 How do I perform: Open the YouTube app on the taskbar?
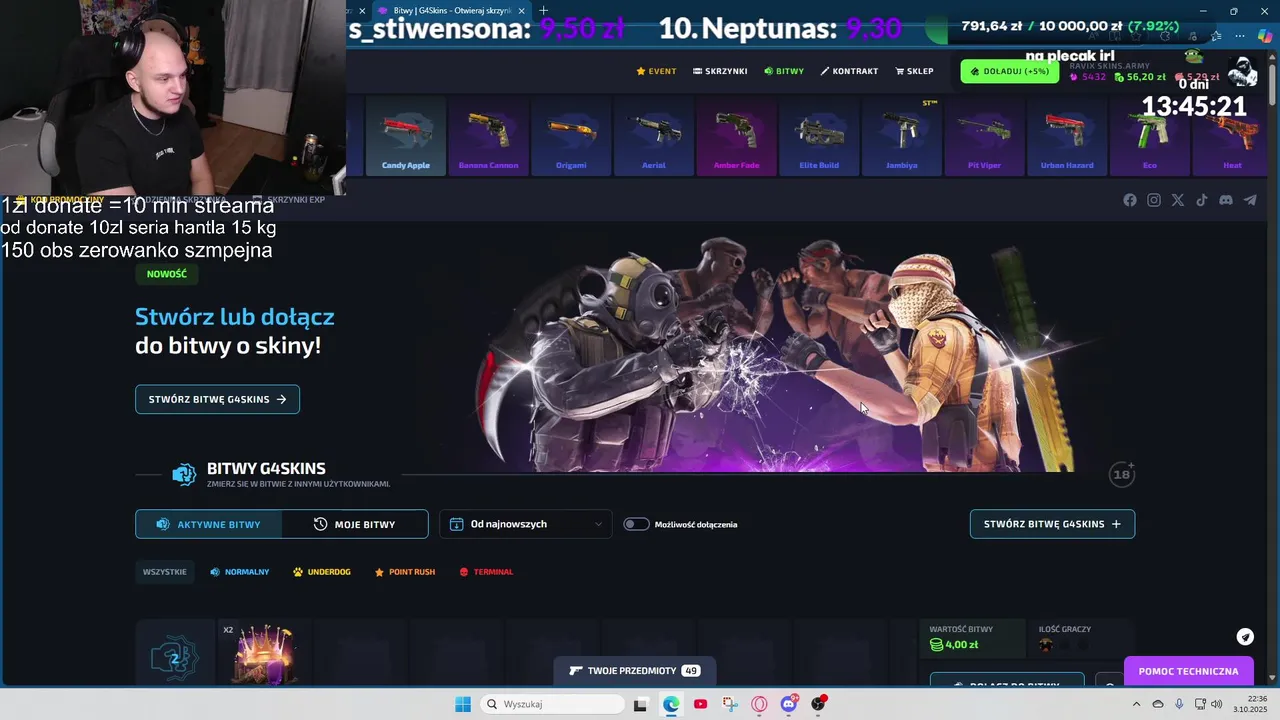click(x=700, y=704)
